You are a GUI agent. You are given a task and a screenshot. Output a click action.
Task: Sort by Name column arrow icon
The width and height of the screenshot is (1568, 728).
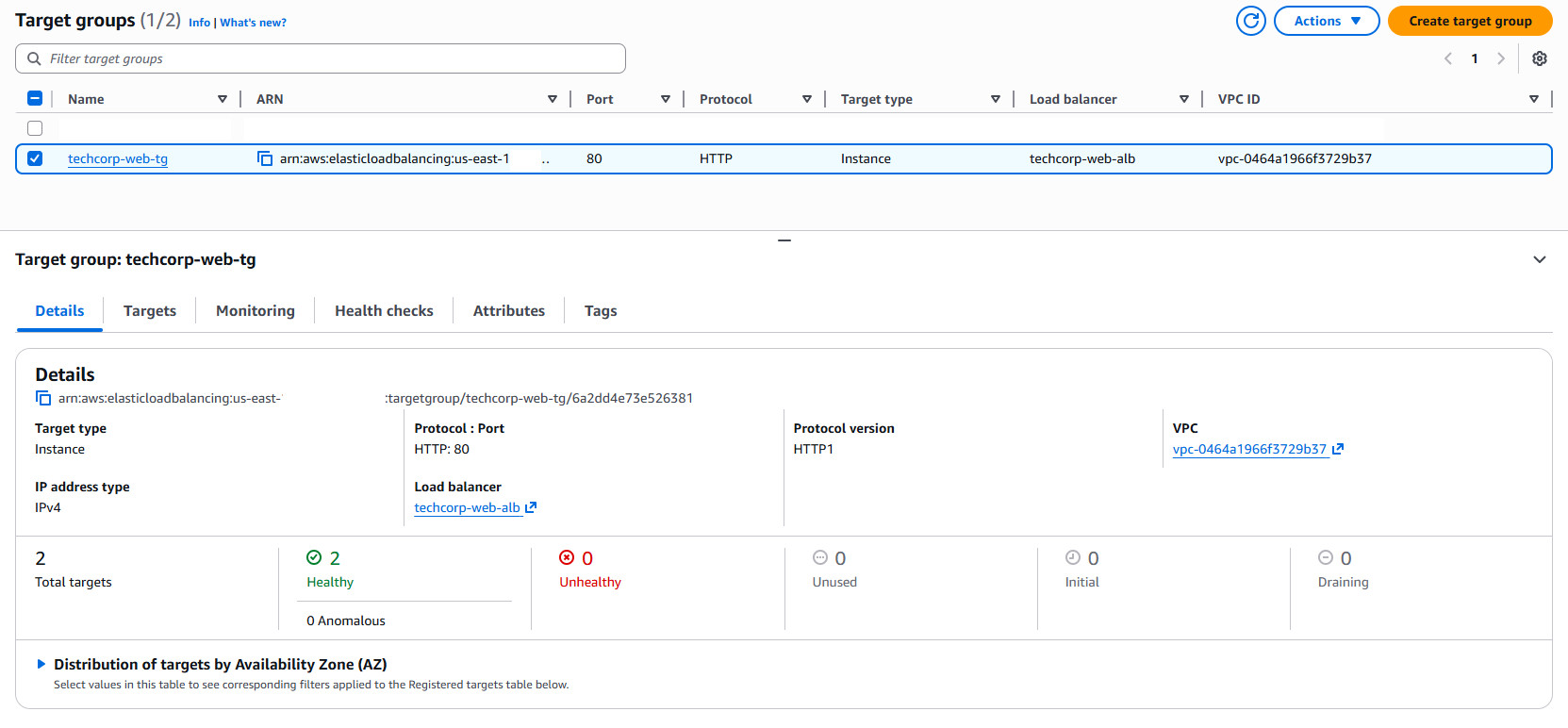(x=223, y=99)
